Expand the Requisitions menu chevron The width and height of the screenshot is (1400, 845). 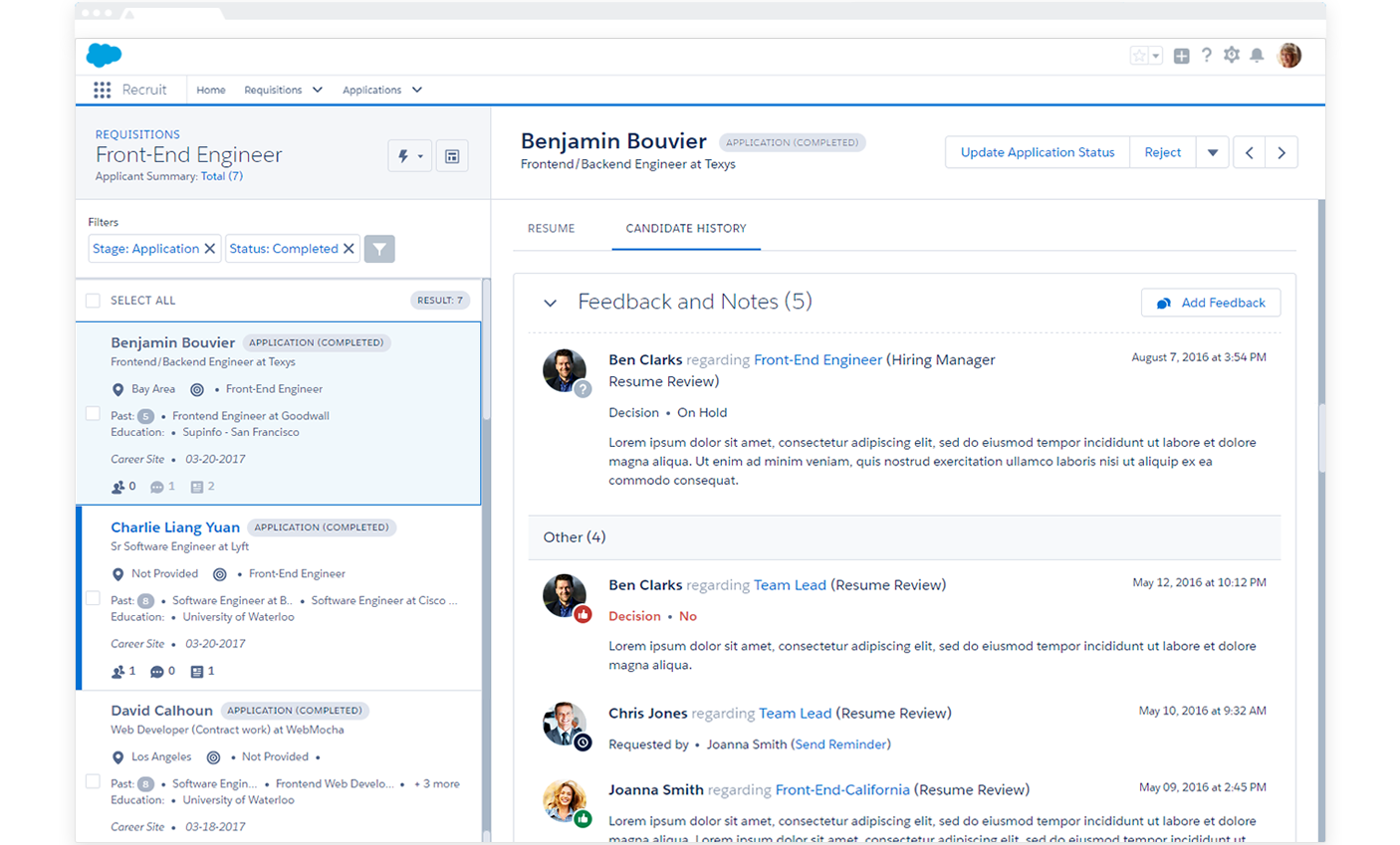point(318,90)
